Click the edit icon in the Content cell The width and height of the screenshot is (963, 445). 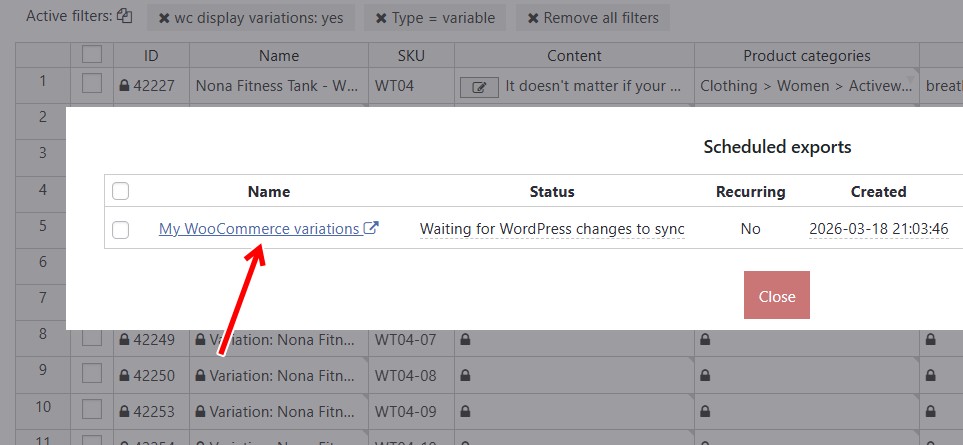pyautogui.click(x=479, y=87)
